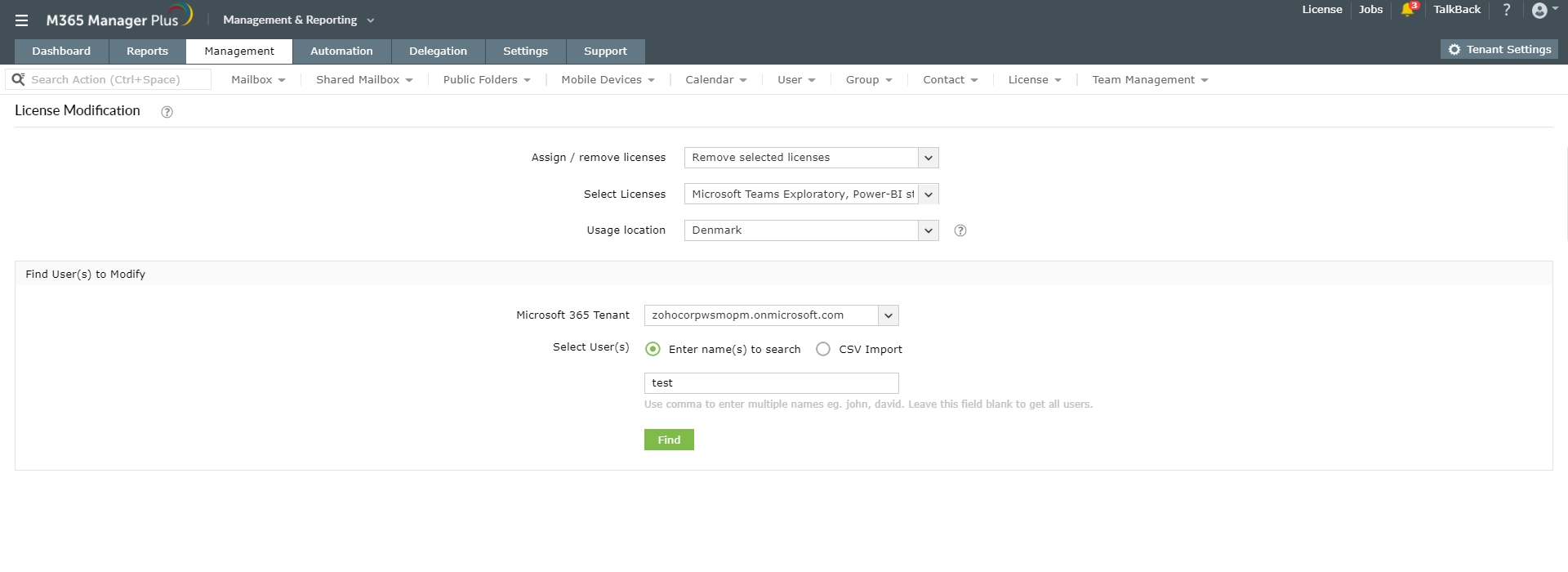1568x572 pixels.
Task: Open the Usage location Denmark dropdown
Action: [811, 230]
